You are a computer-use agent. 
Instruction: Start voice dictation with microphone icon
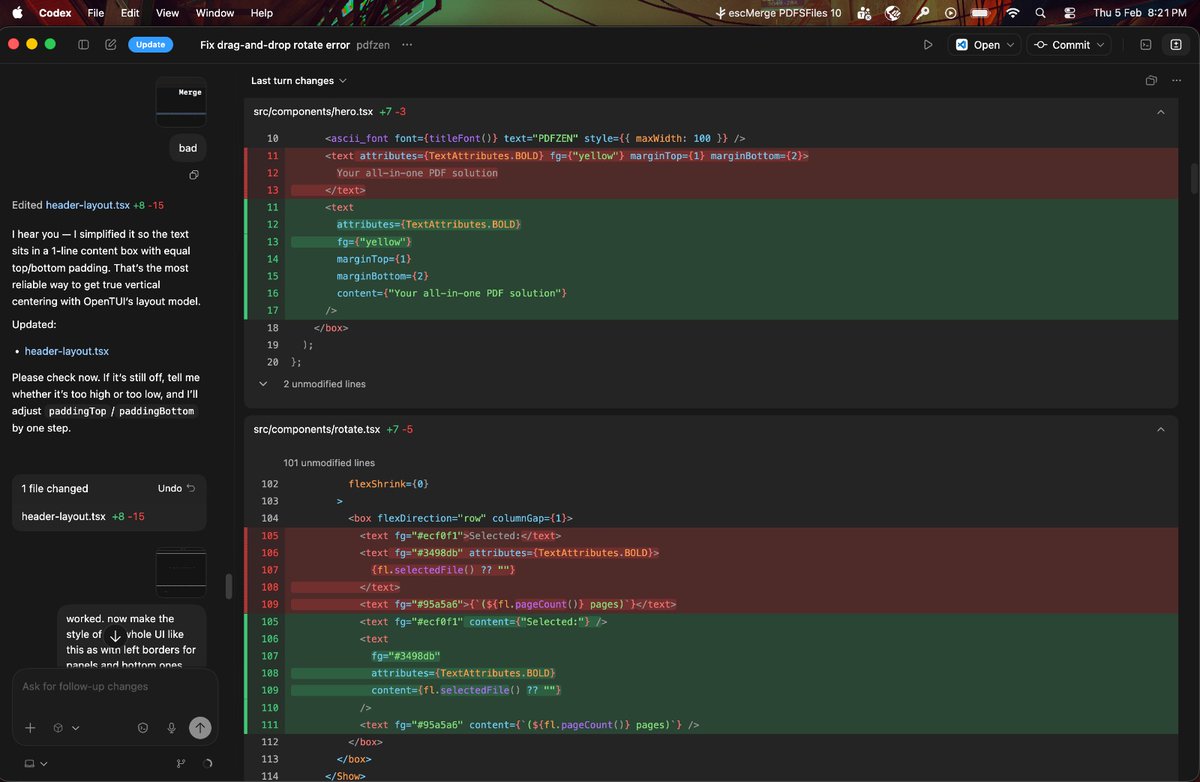(172, 728)
